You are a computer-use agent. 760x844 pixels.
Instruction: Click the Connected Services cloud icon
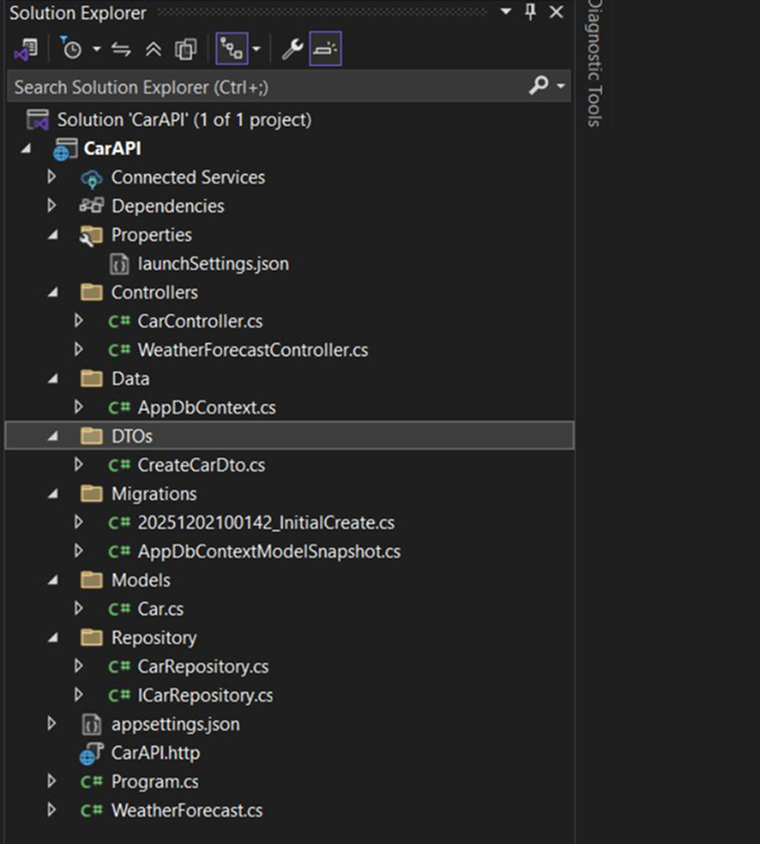pos(92,178)
